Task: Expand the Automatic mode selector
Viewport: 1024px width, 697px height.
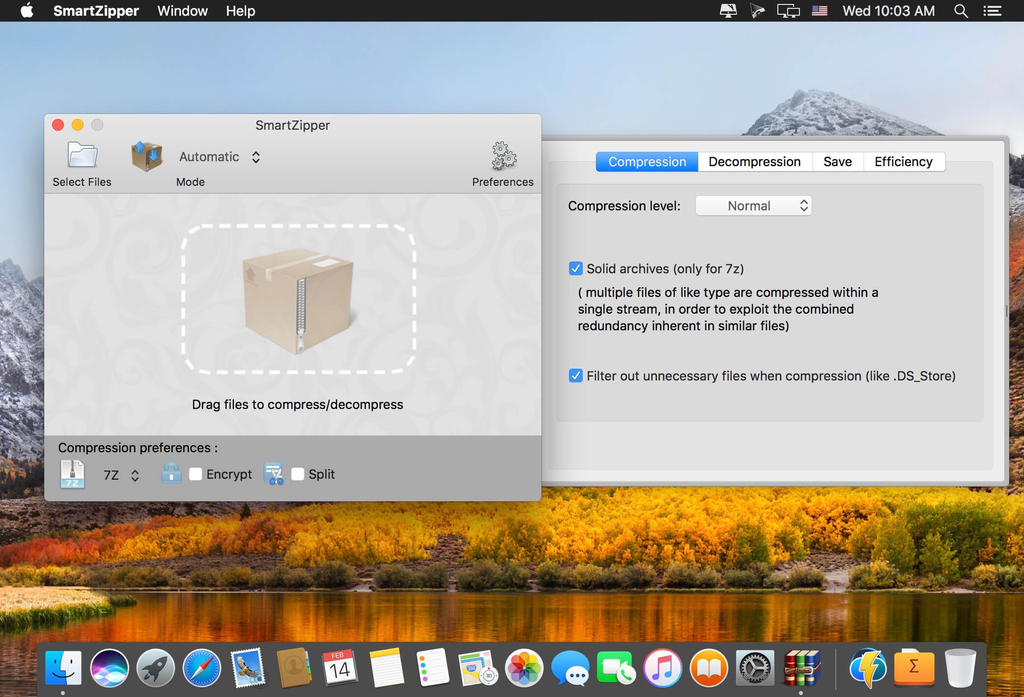Action: [x=220, y=157]
